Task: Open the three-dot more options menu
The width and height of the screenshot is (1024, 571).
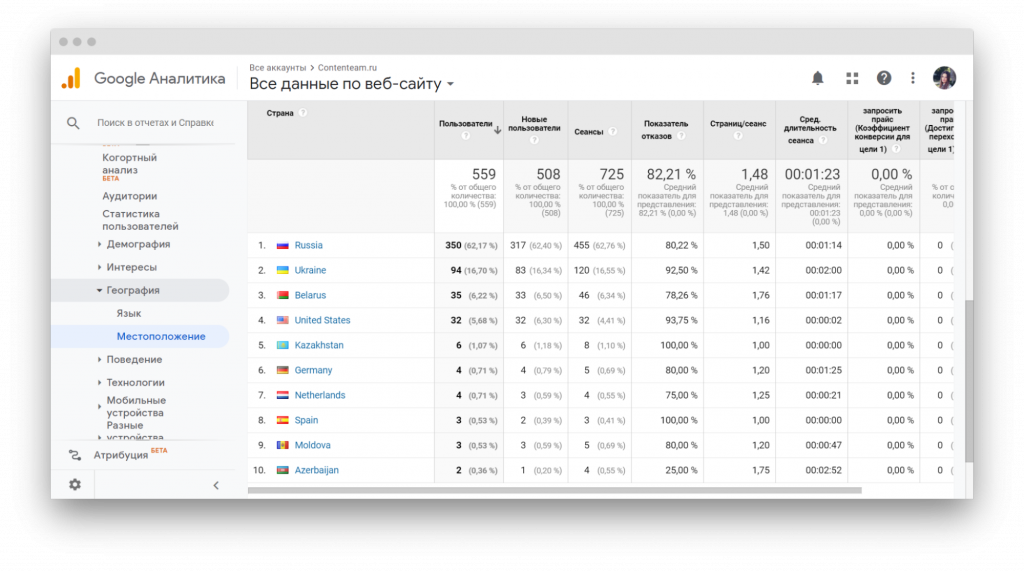Action: pyautogui.click(x=913, y=78)
